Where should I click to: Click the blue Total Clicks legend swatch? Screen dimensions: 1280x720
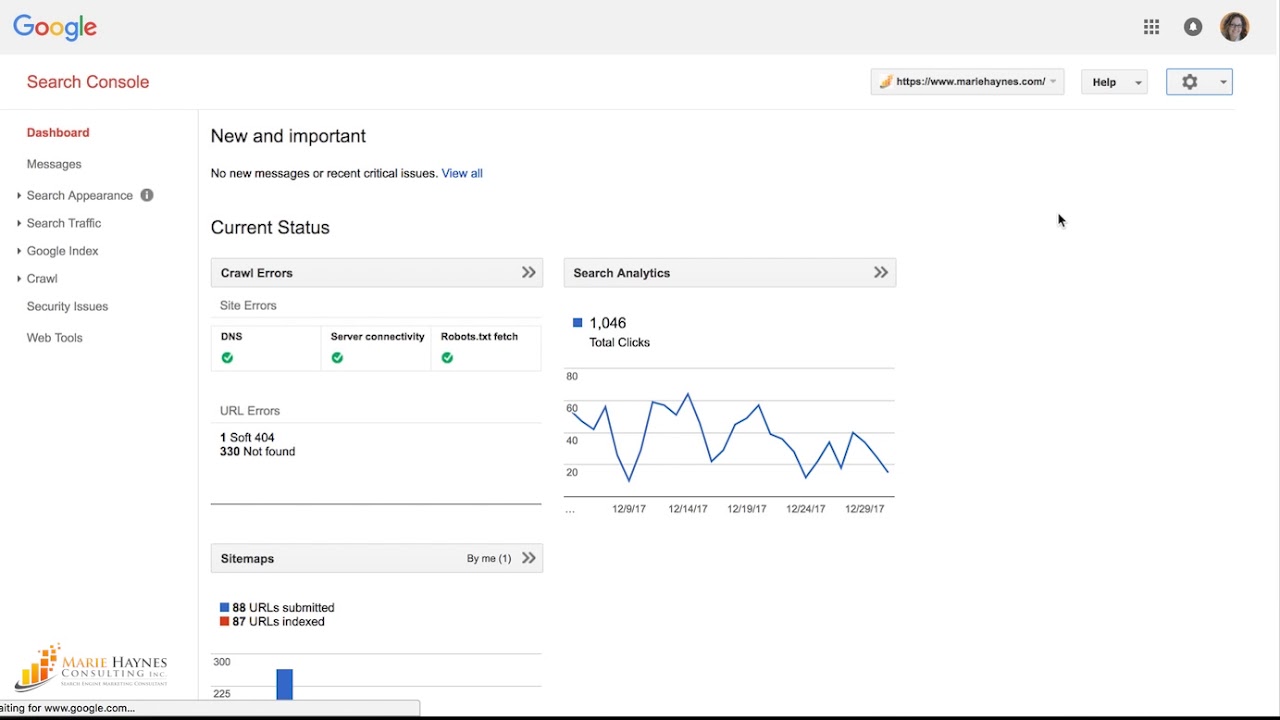pyautogui.click(x=578, y=323)
